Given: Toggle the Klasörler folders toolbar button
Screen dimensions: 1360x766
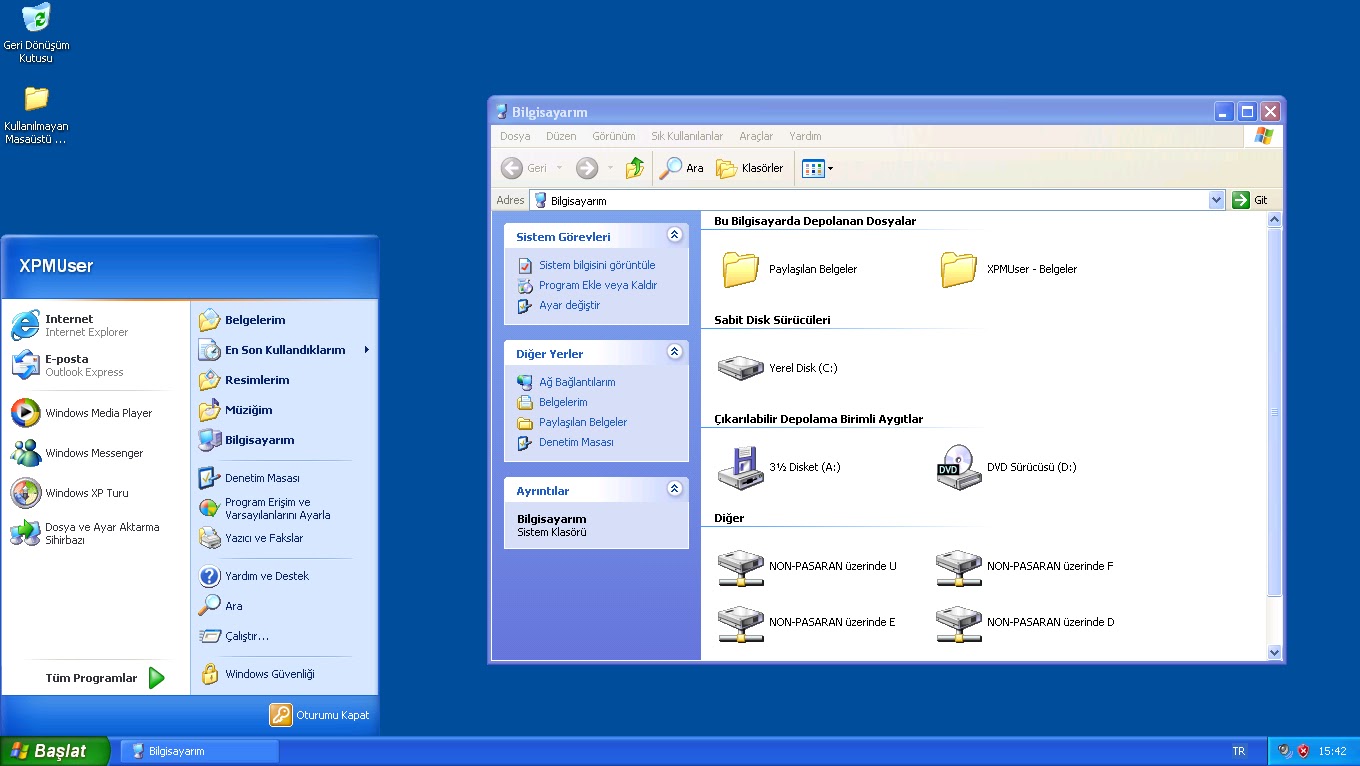Looking at the screenshot, I should tap(750, 168).
